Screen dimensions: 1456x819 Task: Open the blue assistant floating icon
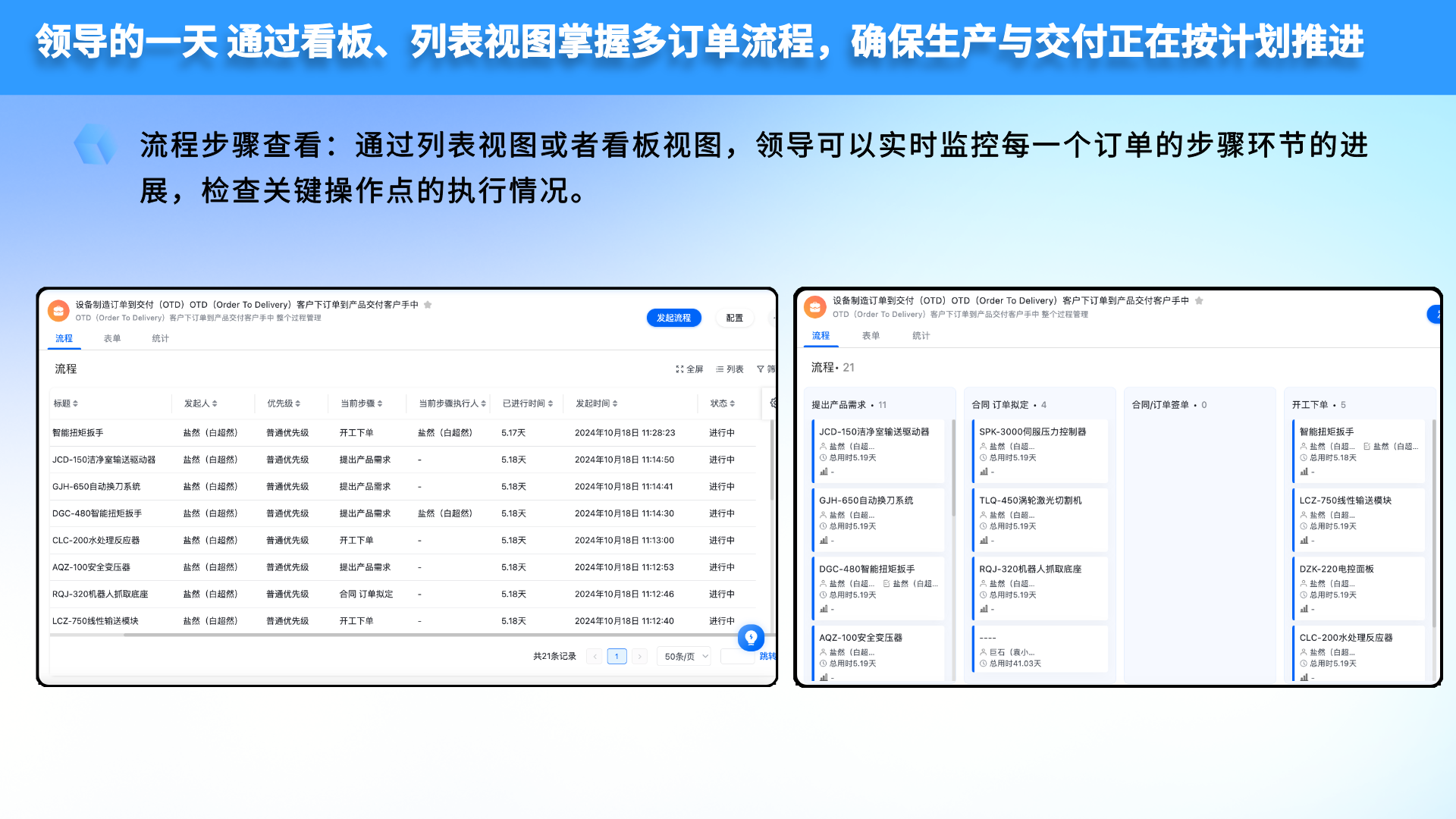(x=751, y=638)
